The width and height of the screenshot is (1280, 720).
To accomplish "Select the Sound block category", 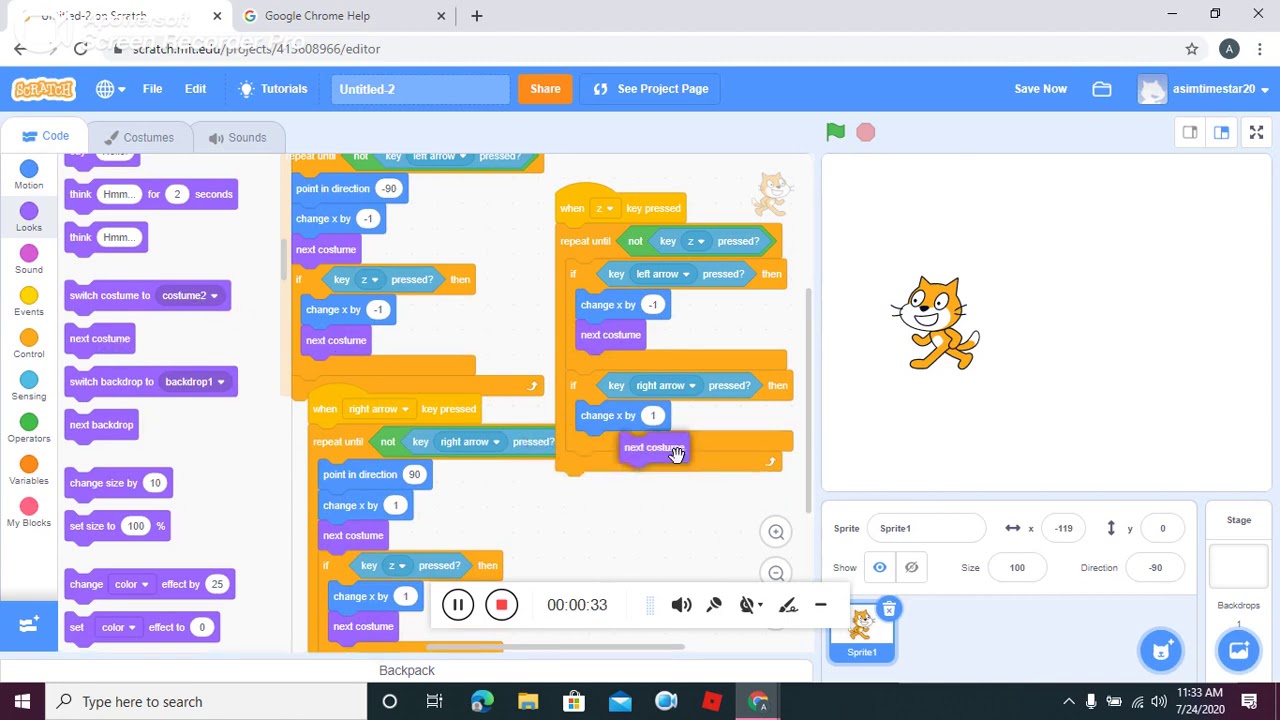I will coord(29,260).
